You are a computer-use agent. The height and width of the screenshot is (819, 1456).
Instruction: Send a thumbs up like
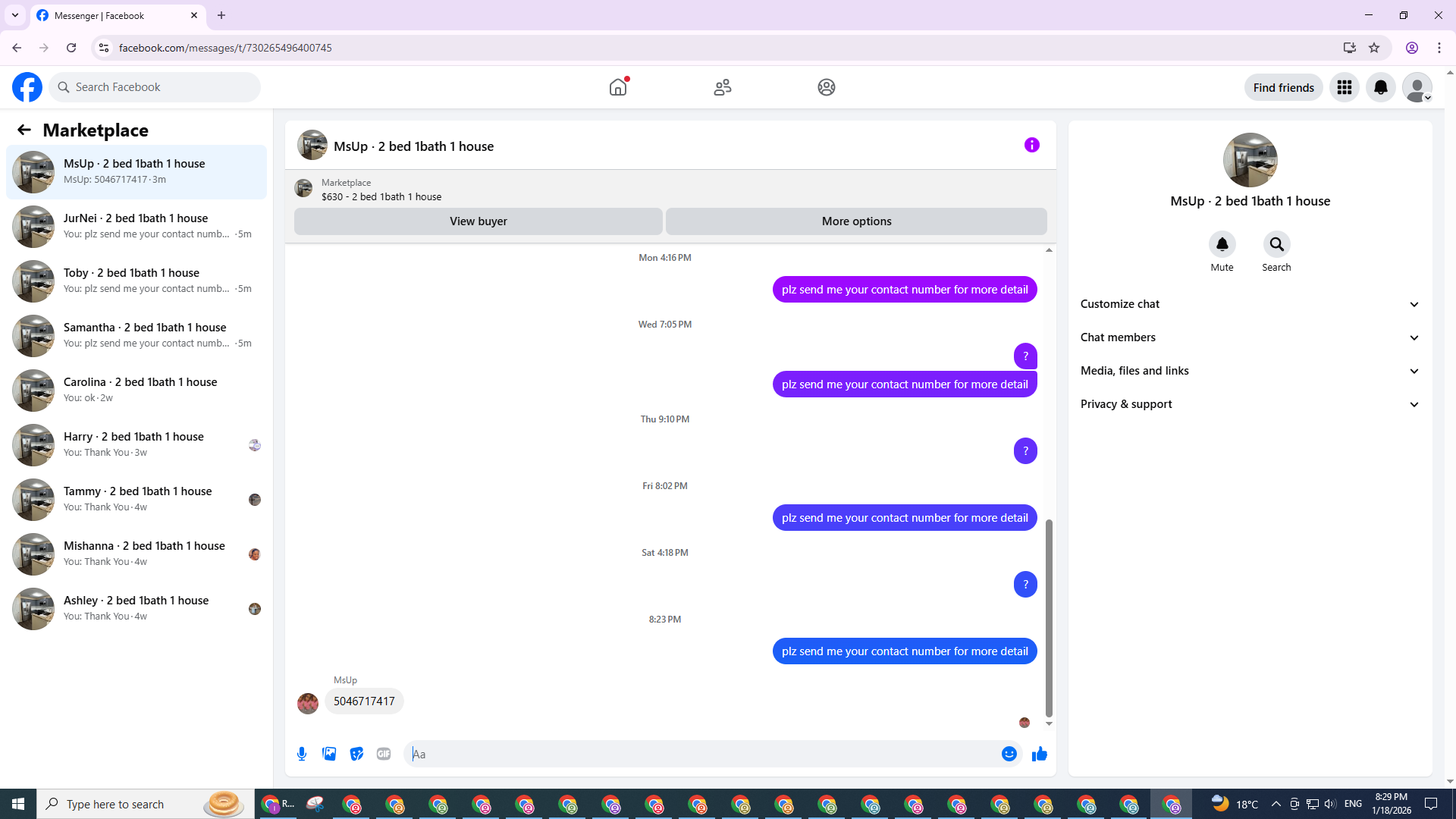point(1040,754)
